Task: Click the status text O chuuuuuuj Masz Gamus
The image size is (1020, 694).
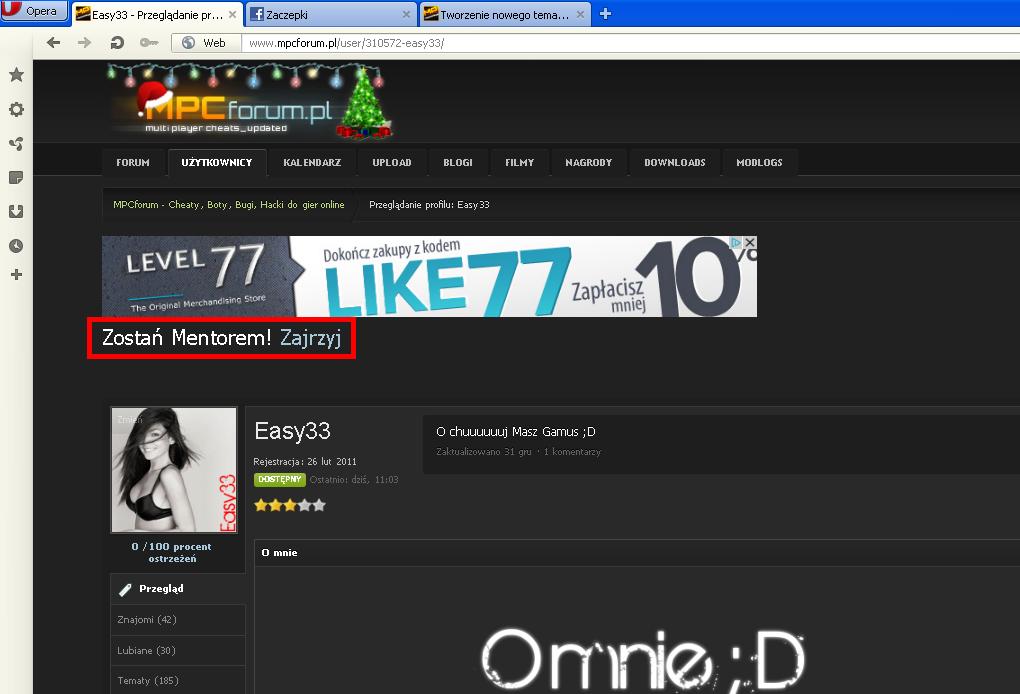Action: pos(516,432)
